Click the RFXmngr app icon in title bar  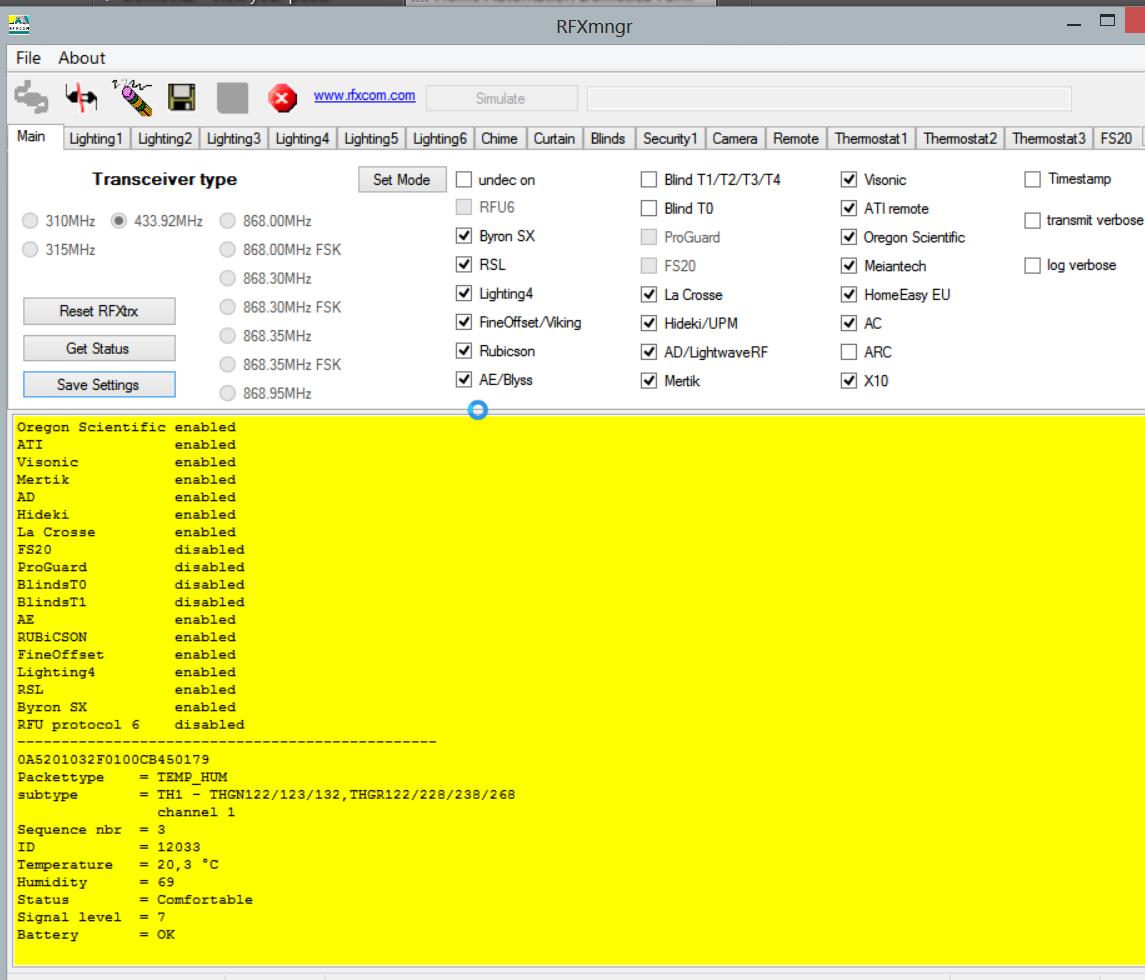(x=19, y=26)
